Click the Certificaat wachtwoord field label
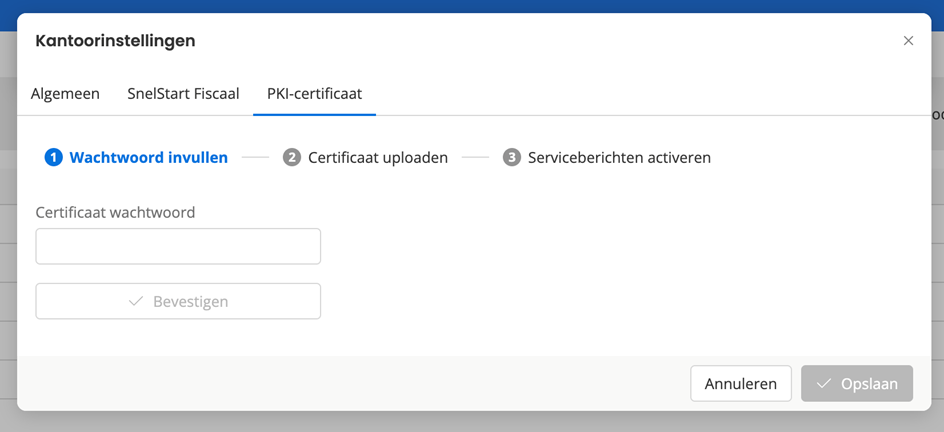The image size is (944, 432). coord(115,213)
